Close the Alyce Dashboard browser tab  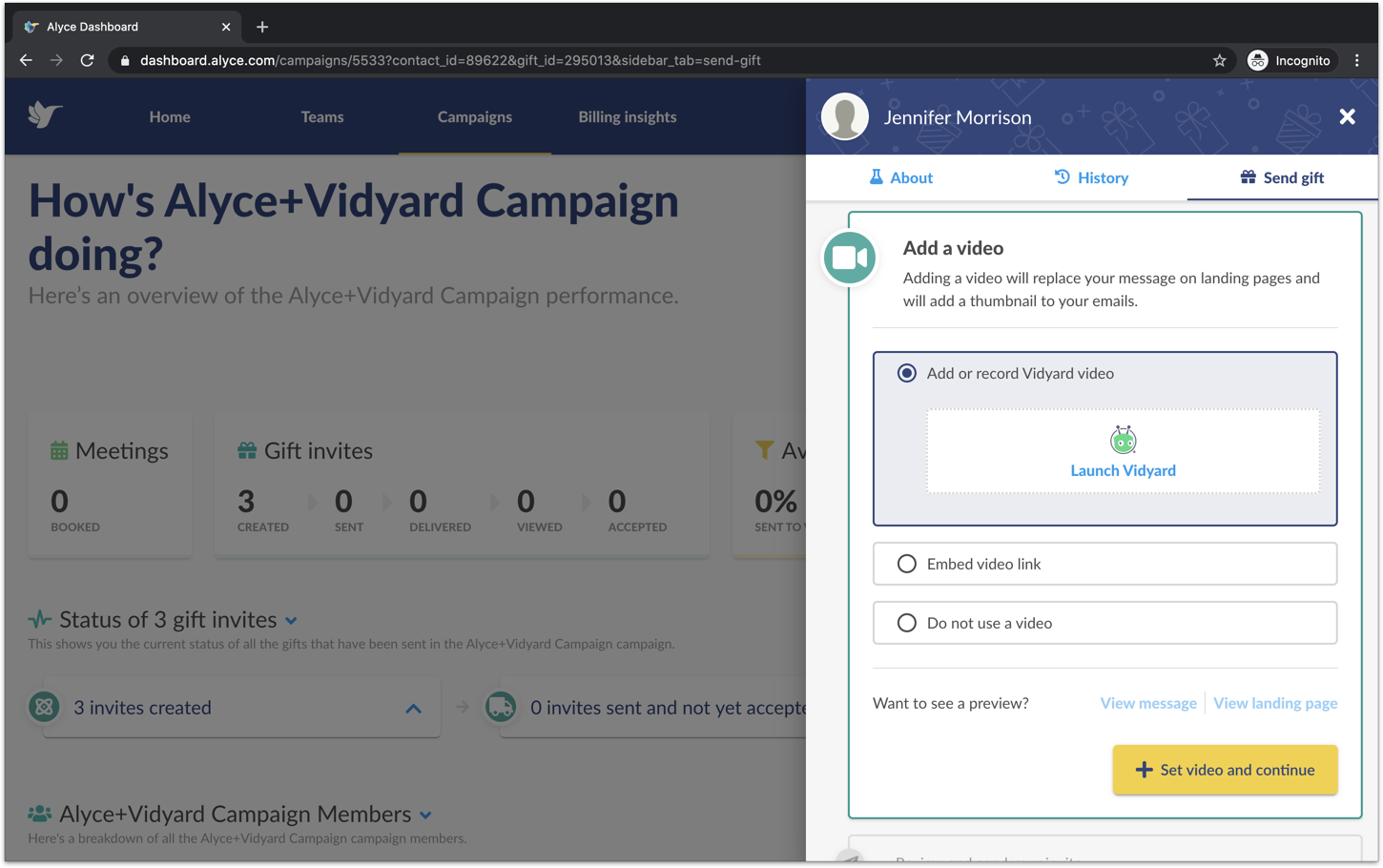tap(226, 27)
